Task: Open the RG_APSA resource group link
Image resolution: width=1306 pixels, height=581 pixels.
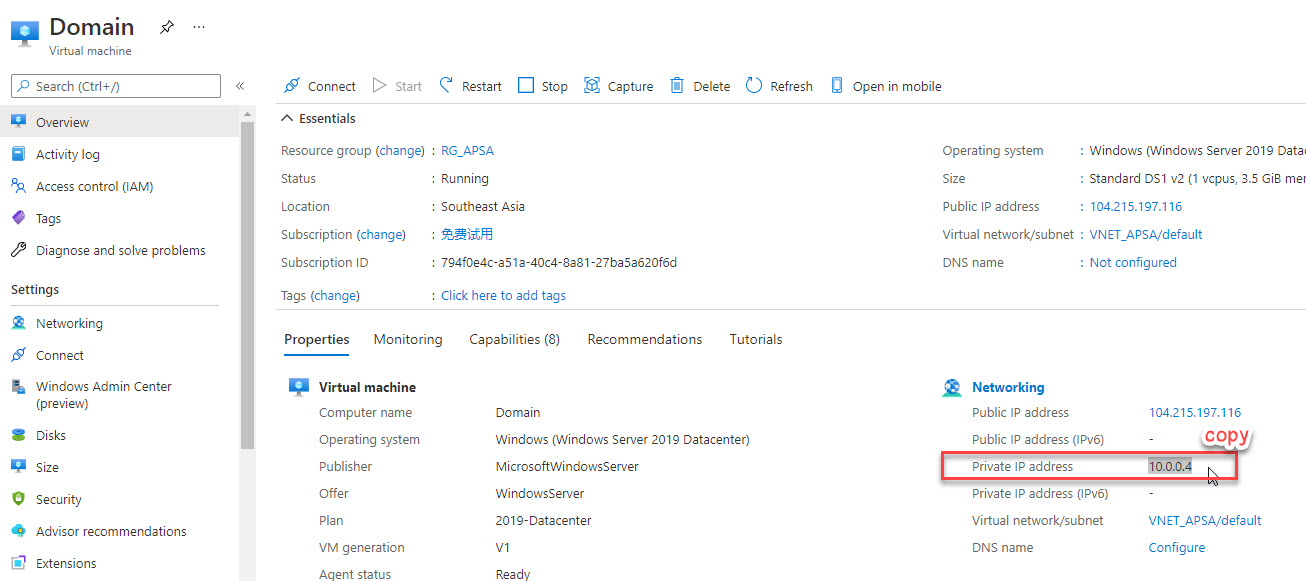Action: click(467, 151)
